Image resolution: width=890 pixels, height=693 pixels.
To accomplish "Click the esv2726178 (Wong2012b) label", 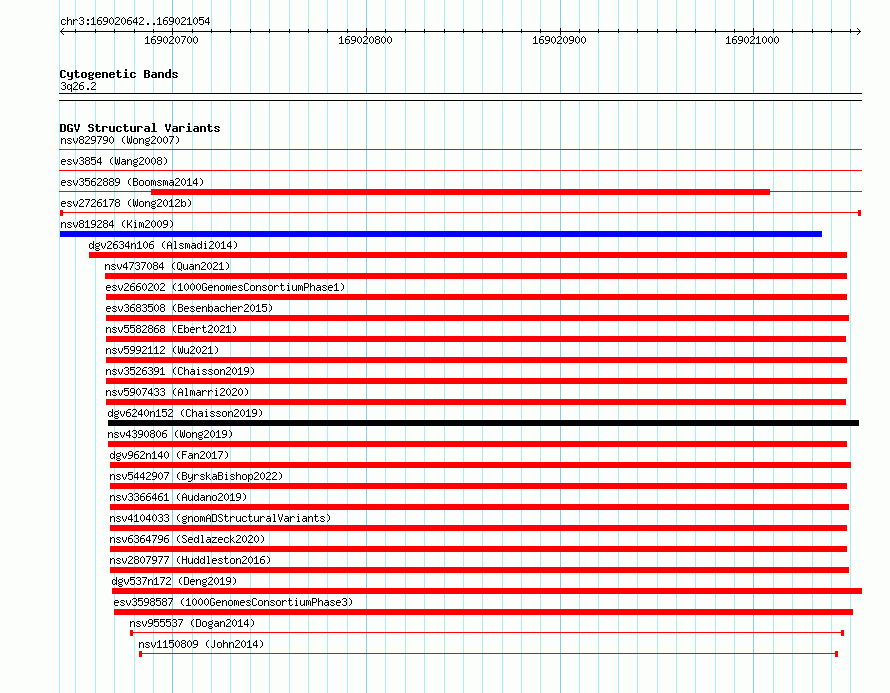I will click(126, 203).
